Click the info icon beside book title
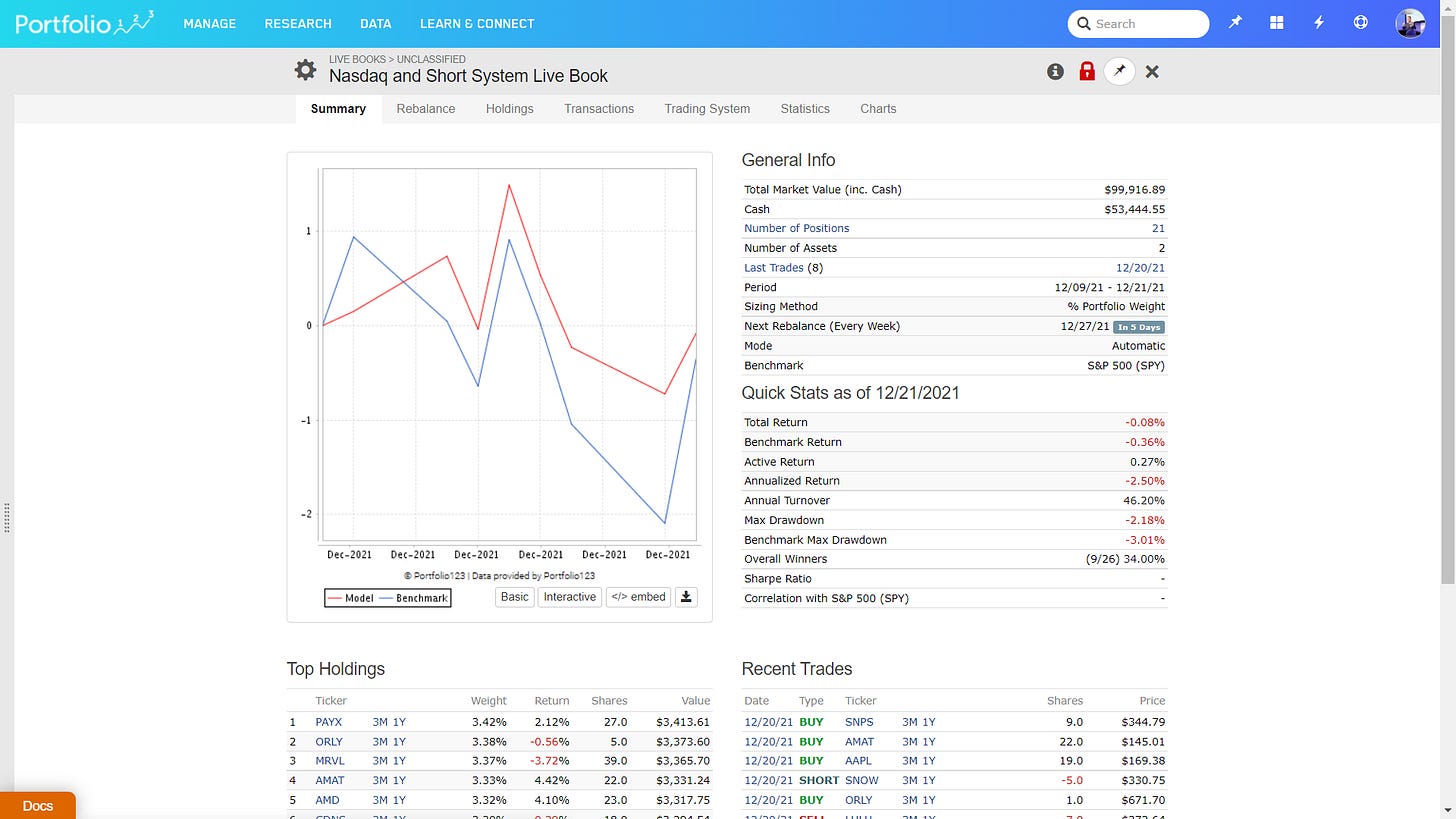 tap(1055, 71)
